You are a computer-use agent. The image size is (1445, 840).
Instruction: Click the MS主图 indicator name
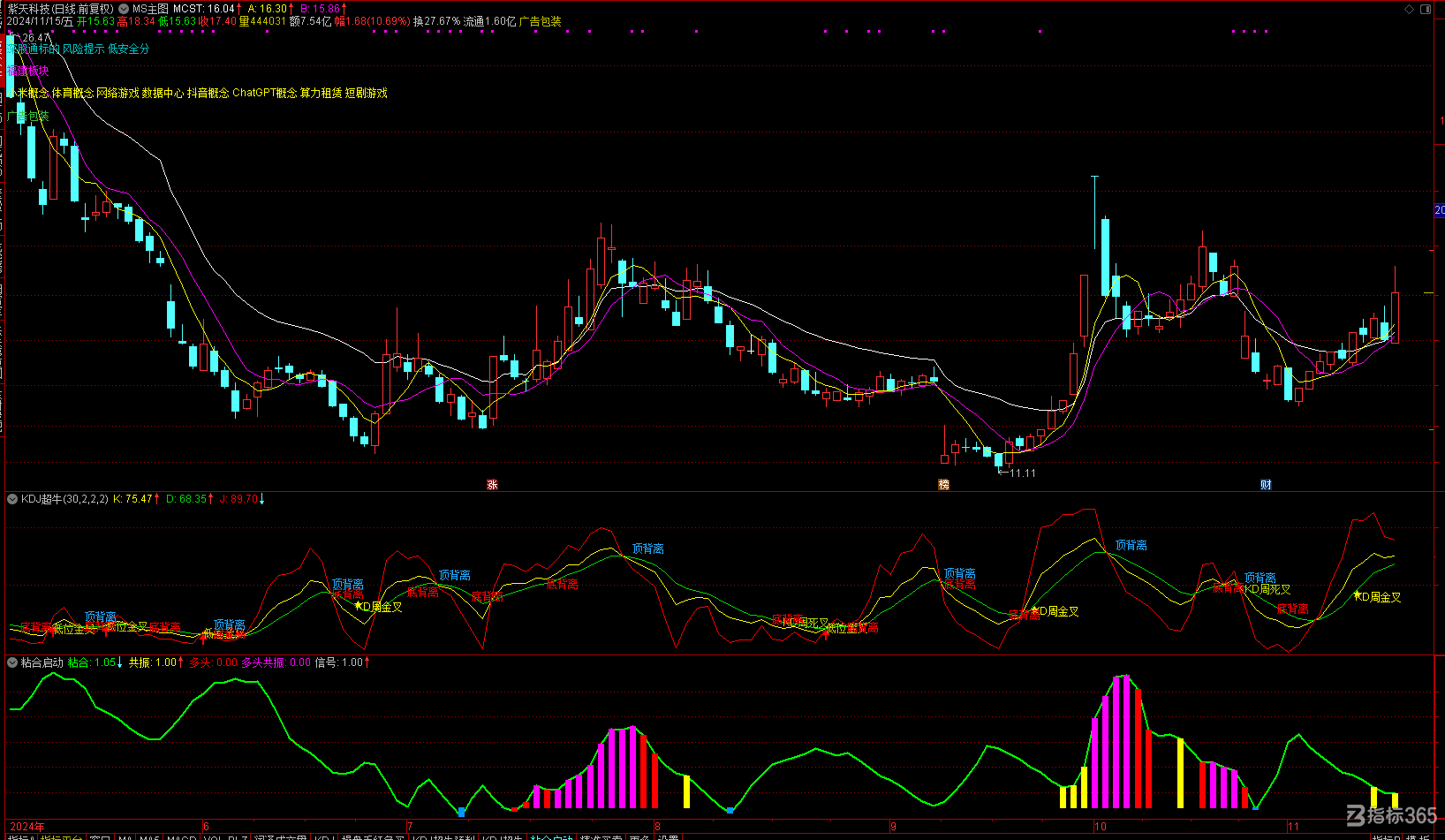pyautogui.click(x=150, y=9)
